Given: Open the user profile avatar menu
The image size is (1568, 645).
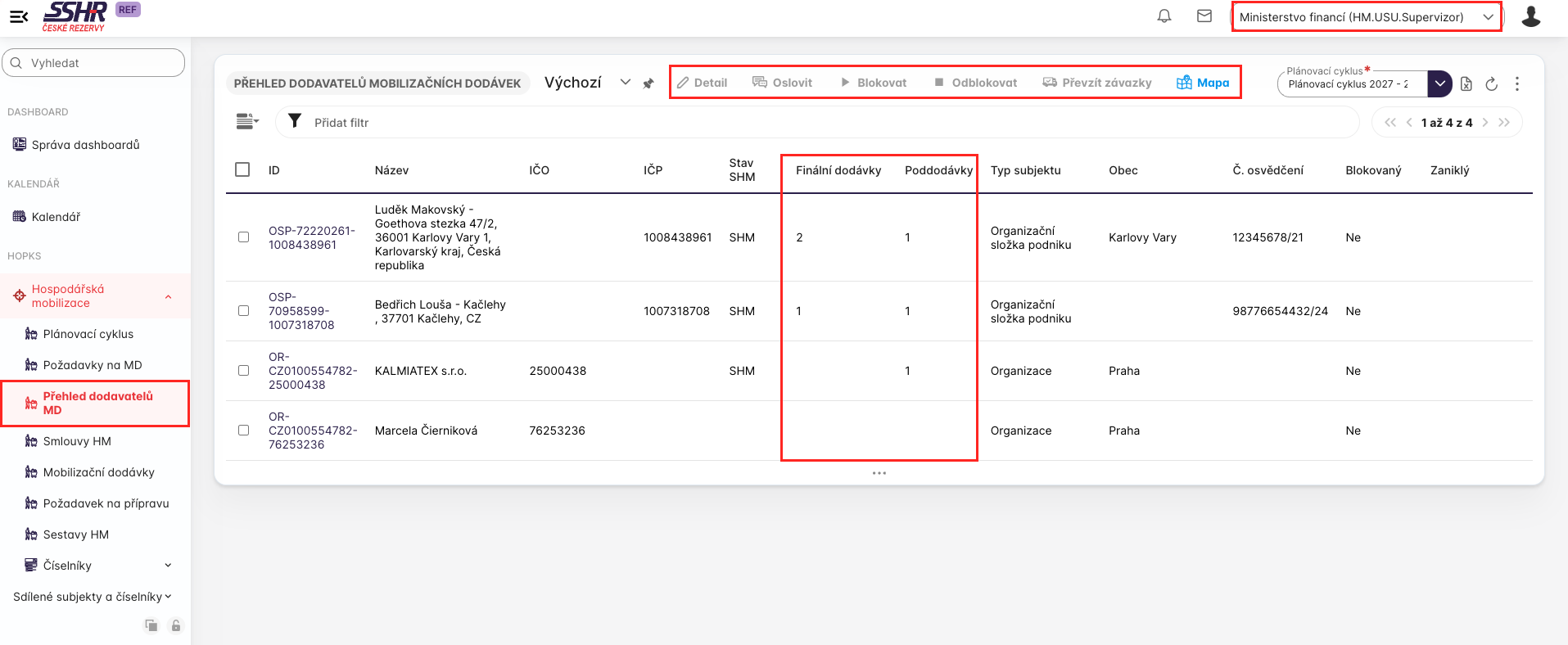Looking at the screenshot, I should pos(1530,16).
